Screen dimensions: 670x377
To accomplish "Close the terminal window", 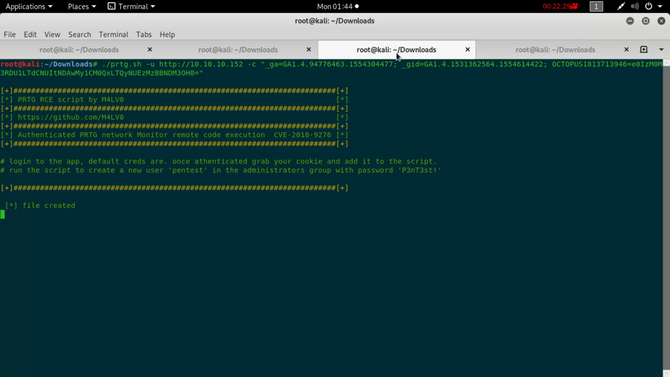I will (661, 21).
